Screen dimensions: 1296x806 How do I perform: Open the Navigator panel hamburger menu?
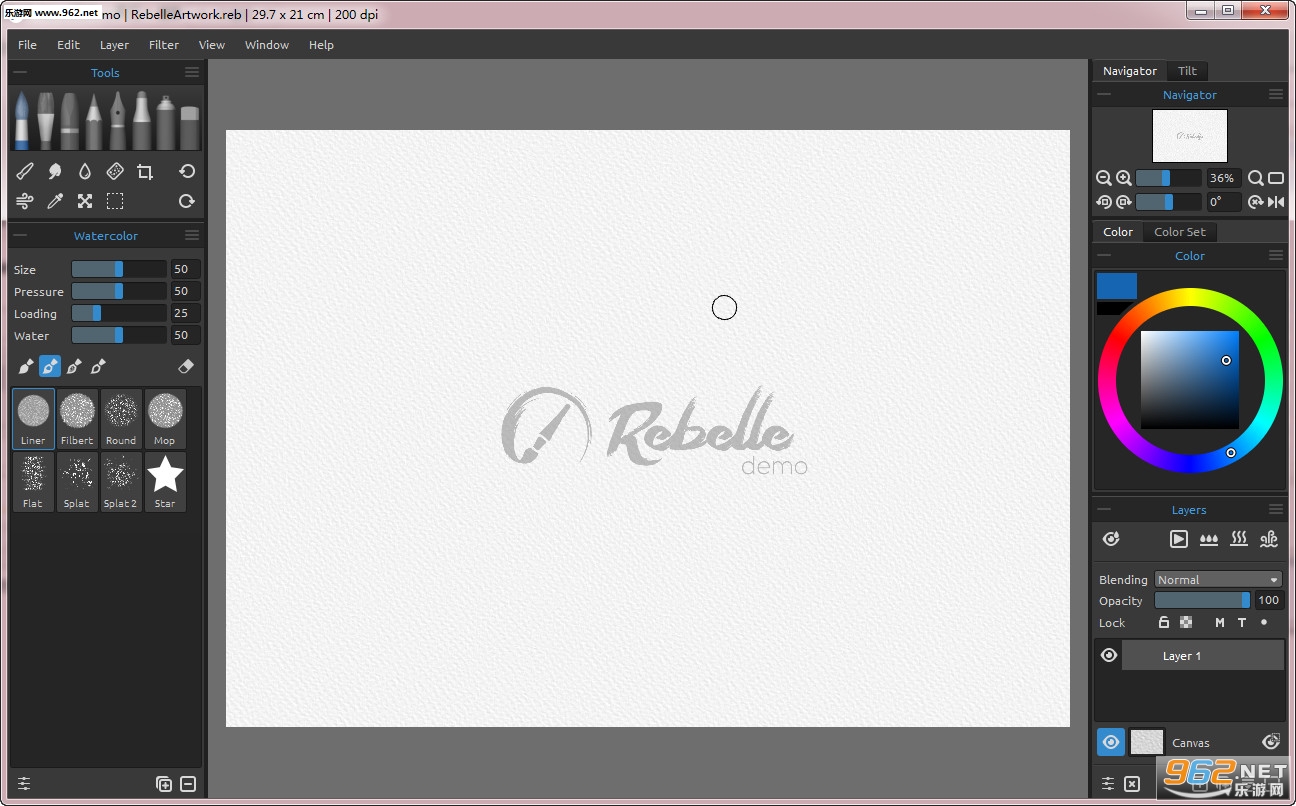click(1276, 94)
